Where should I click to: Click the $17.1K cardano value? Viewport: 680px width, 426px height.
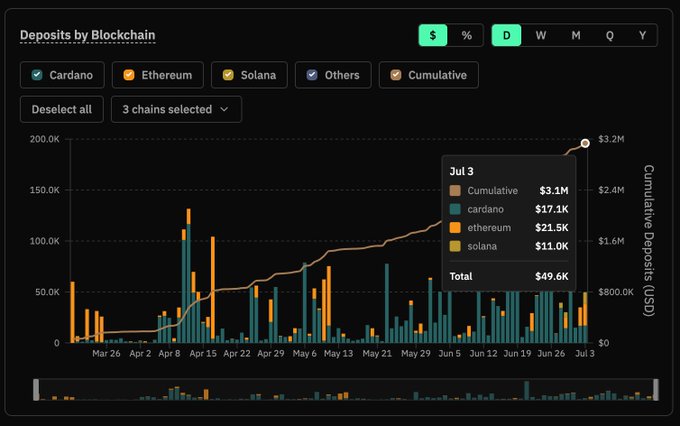pos(552,209)
